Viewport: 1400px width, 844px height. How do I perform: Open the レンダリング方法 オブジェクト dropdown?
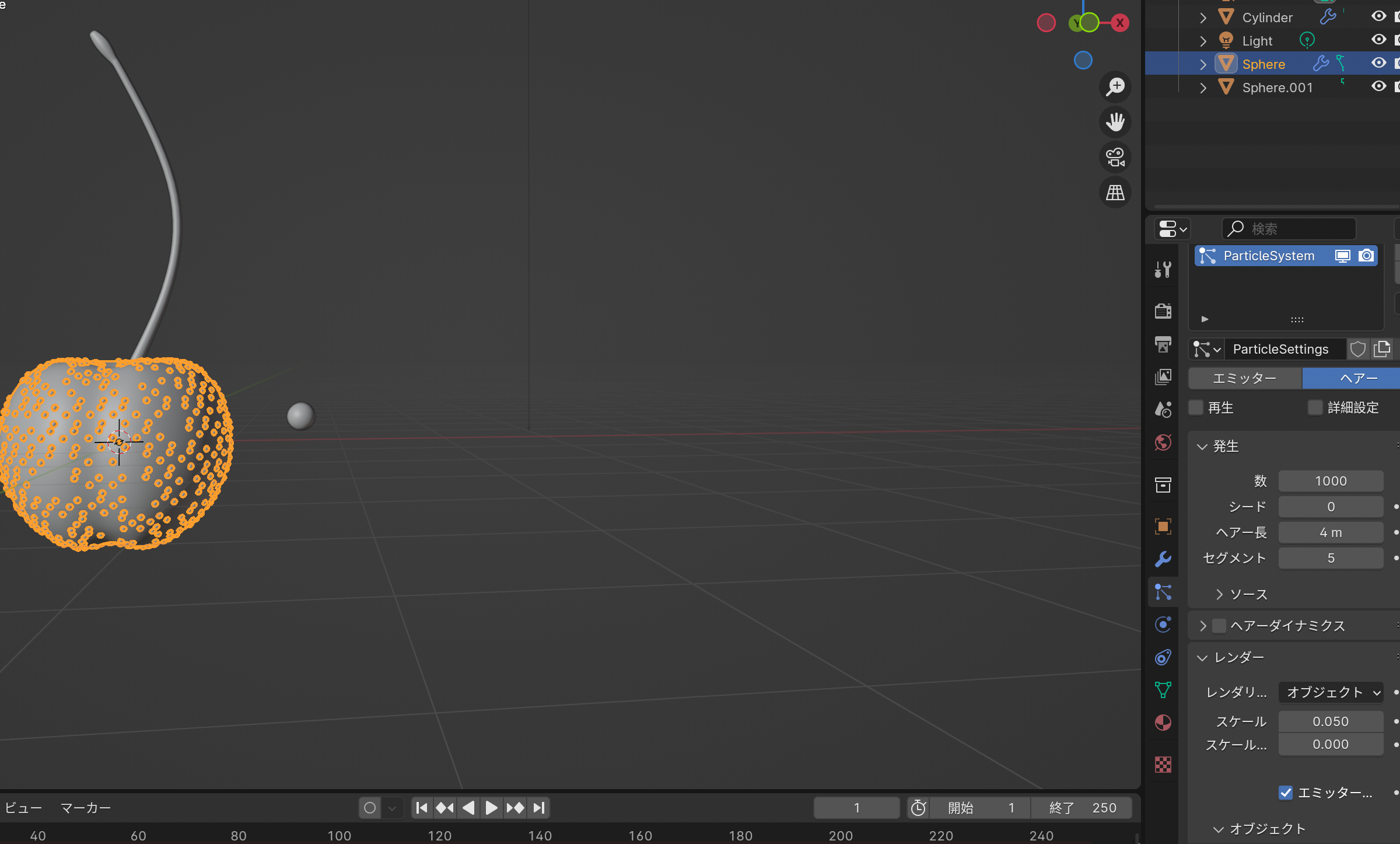point(1331,692)
